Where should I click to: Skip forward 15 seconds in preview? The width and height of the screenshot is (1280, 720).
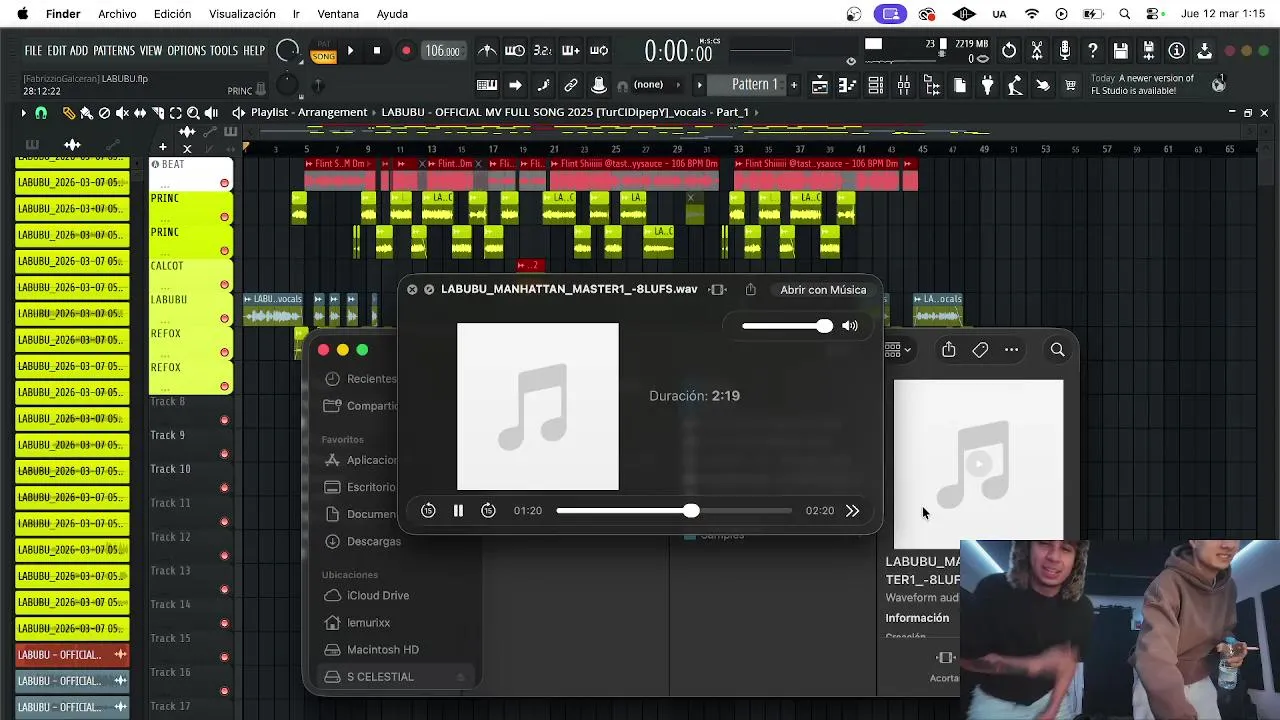(488, 511)
